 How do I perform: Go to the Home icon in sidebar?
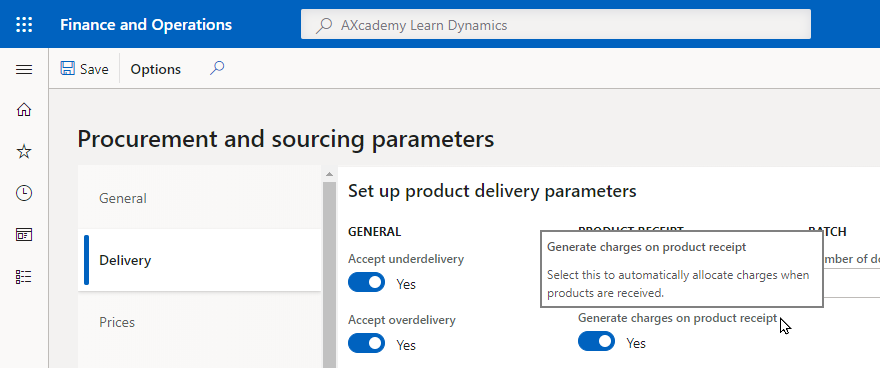24,110
